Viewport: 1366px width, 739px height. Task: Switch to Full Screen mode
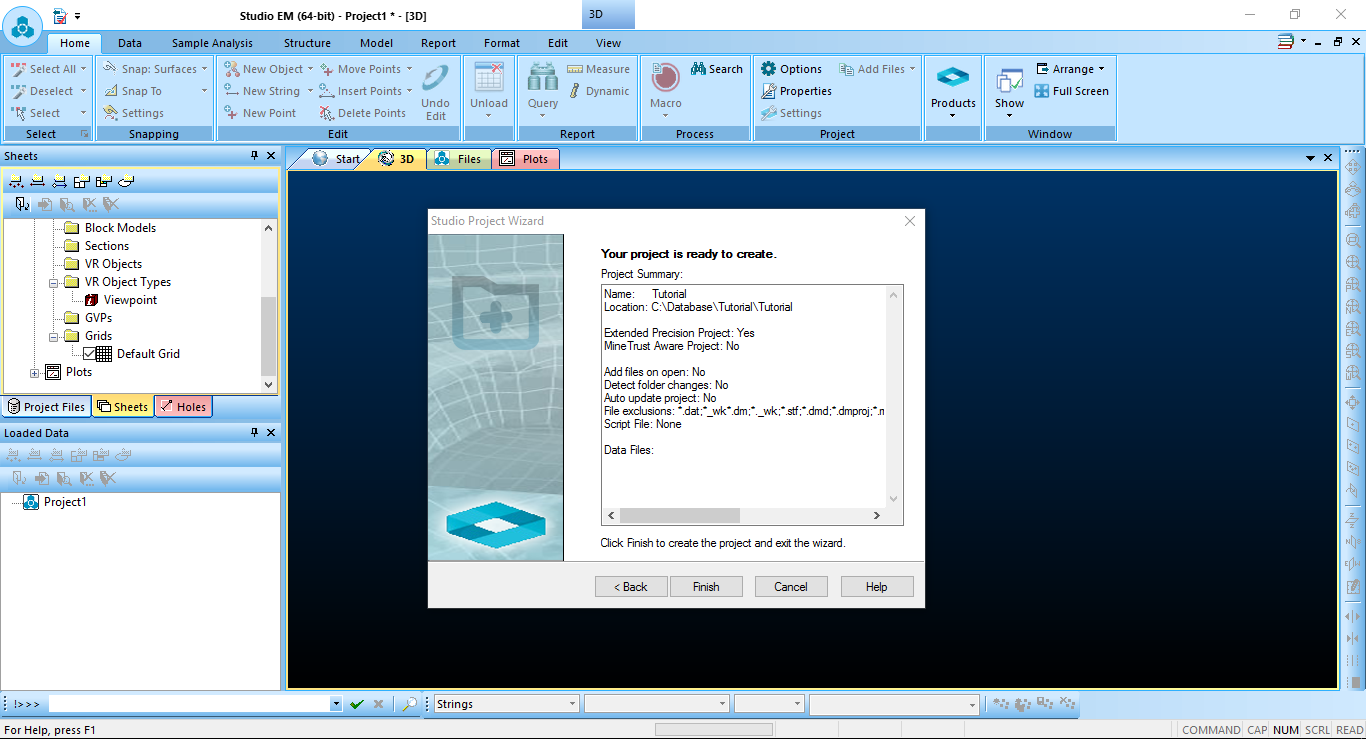click(x=1071, y=91)
